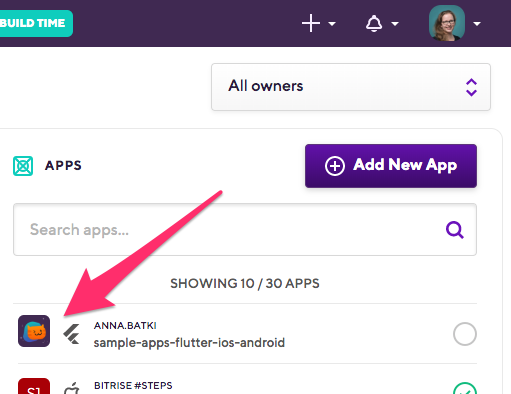Click the plus circle in Add New App

(x=335, y=166)
